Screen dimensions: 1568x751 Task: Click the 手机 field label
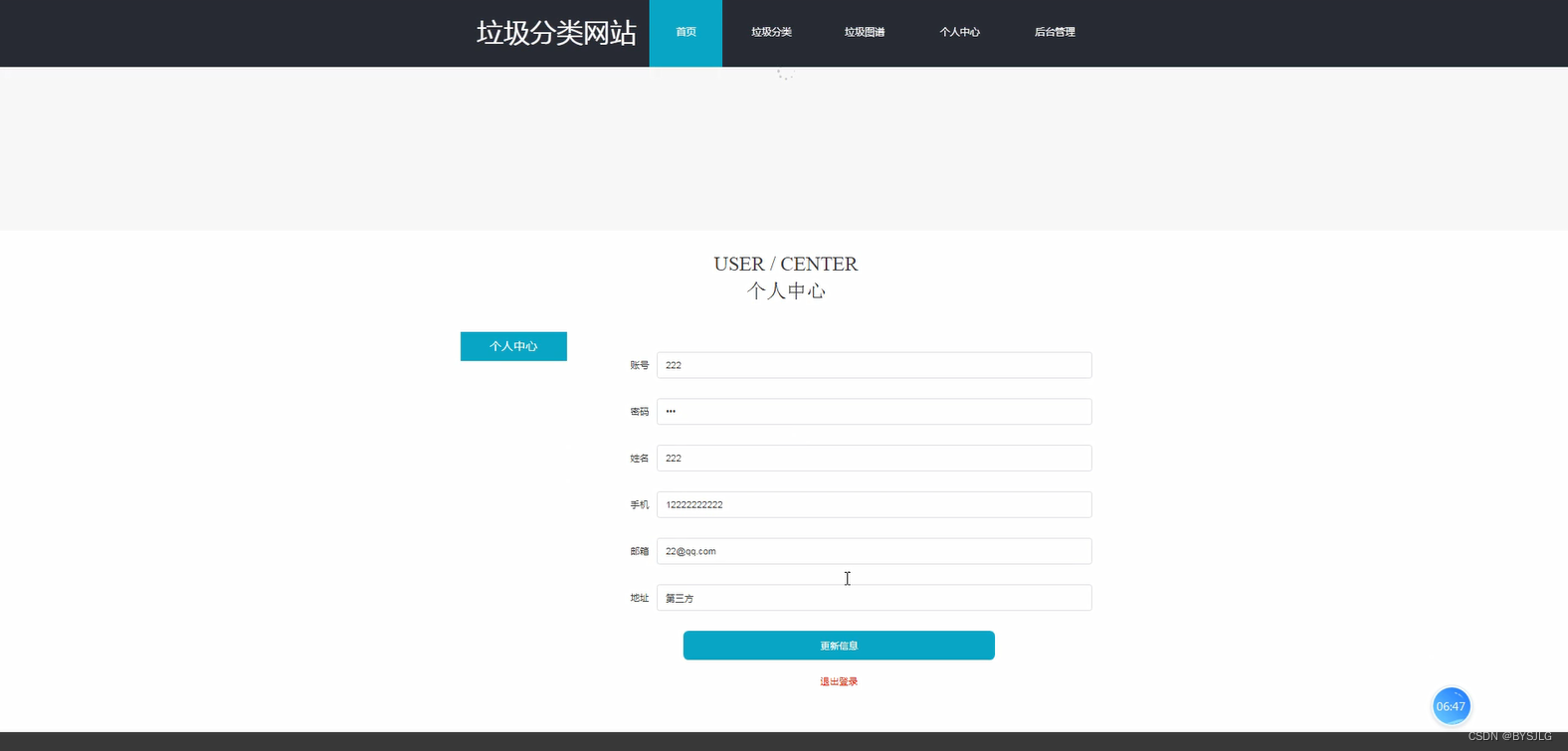[639, 504]
